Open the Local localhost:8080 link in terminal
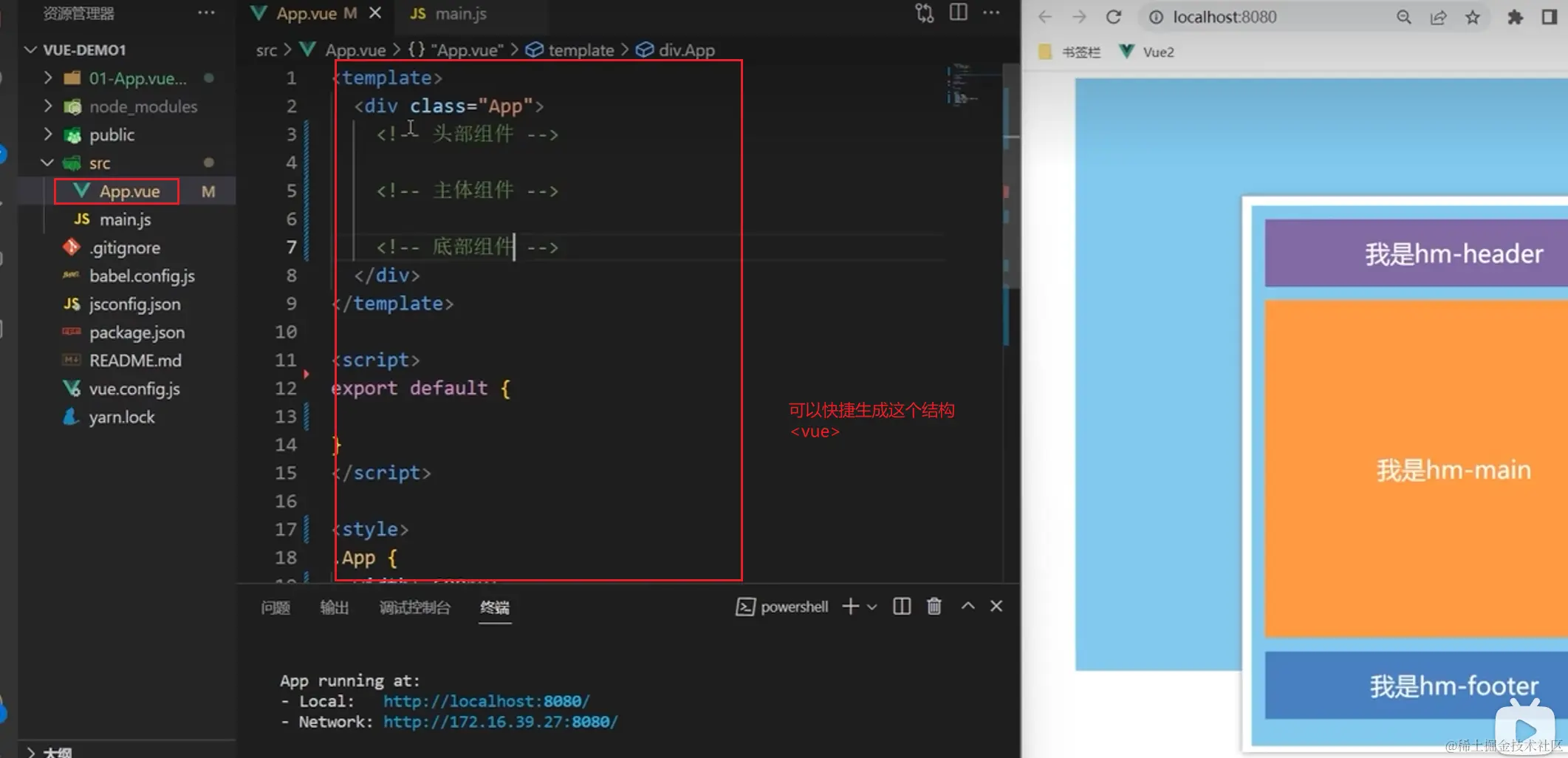 tap(486, 701)
